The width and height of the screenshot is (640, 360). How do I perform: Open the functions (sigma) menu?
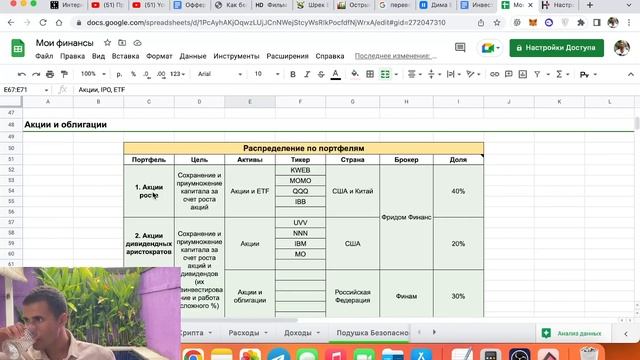[562, 74]
